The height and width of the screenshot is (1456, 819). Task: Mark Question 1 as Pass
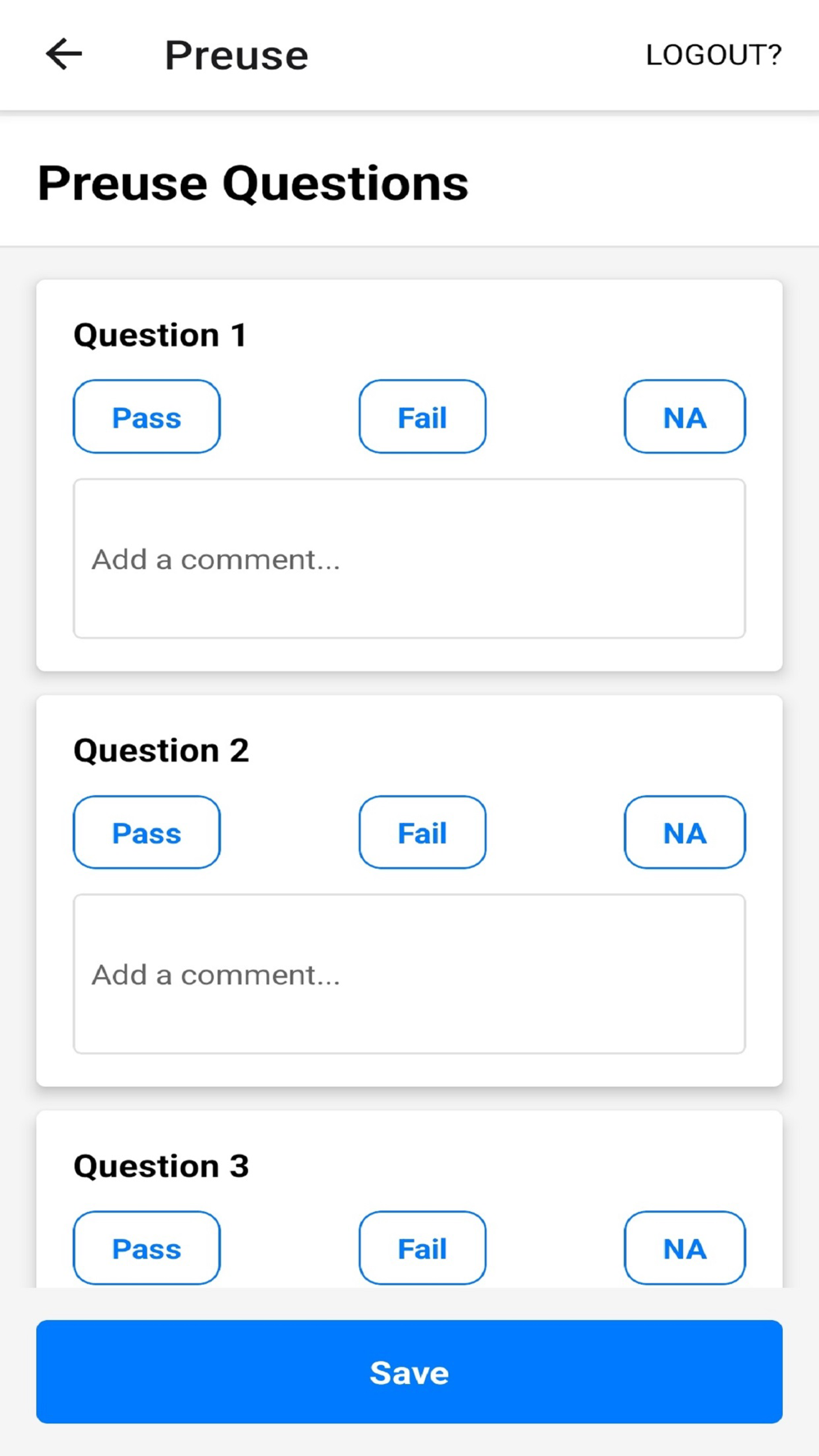(x=147, y=417)
